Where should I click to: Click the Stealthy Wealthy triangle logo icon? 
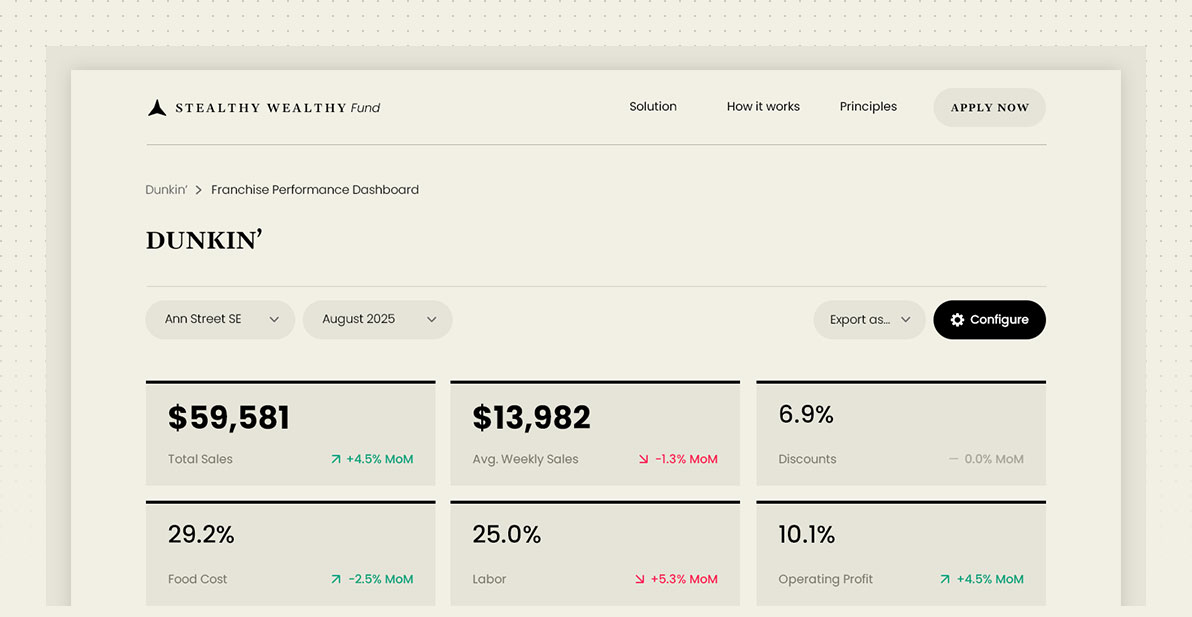(x=157, y=108)
